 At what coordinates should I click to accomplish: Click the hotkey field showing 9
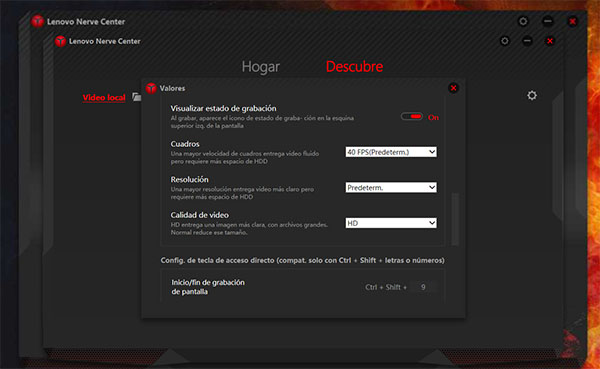(423, 287)
